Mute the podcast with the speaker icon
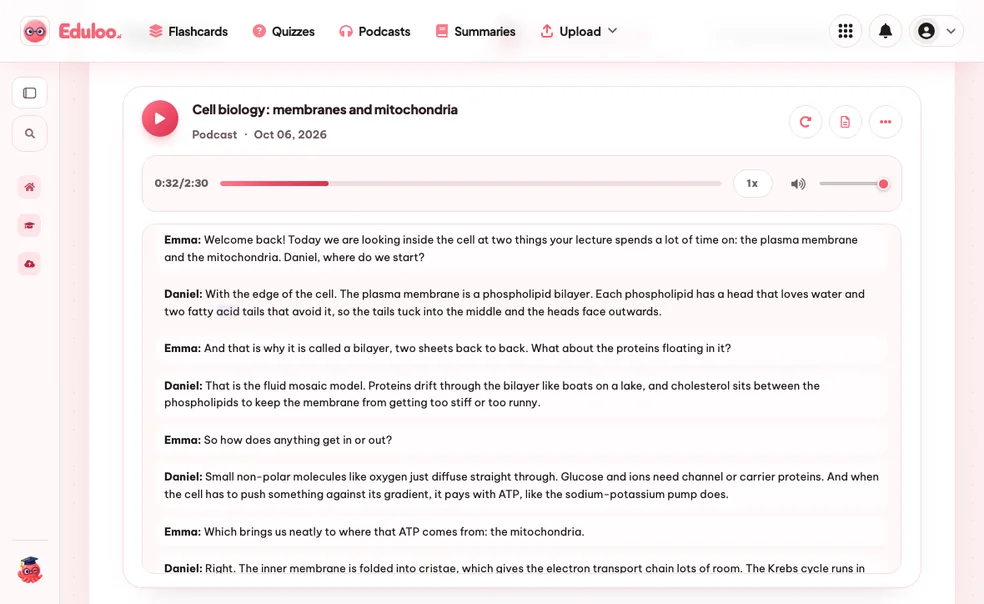This screenshot has height=604, width=984. [x=798, y=184]
